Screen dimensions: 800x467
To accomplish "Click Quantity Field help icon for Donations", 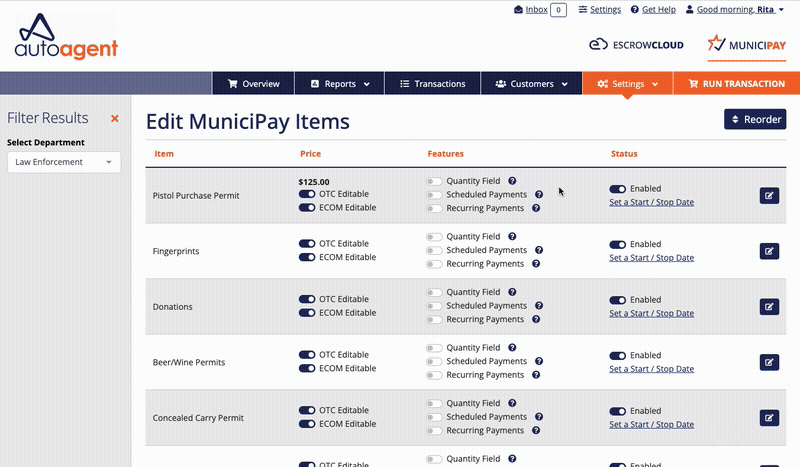I will click(512, 292).
